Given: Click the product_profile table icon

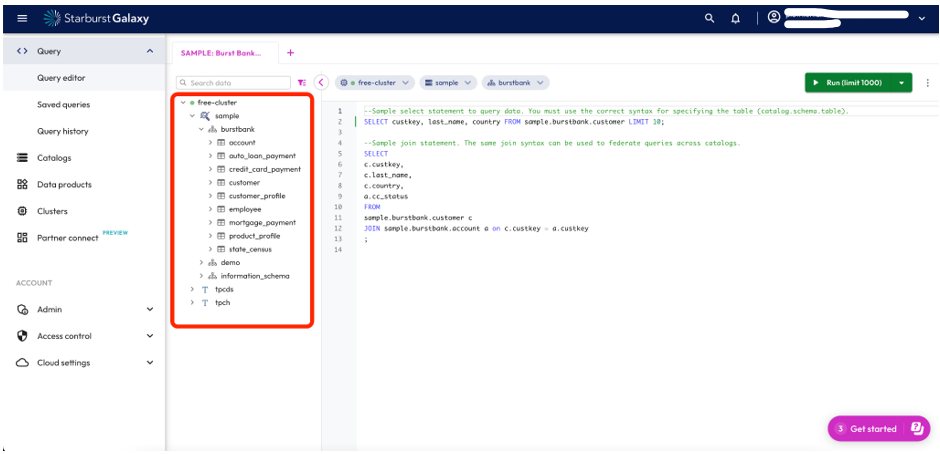Looking at the screenshot, I should click(x=221, y=236).
